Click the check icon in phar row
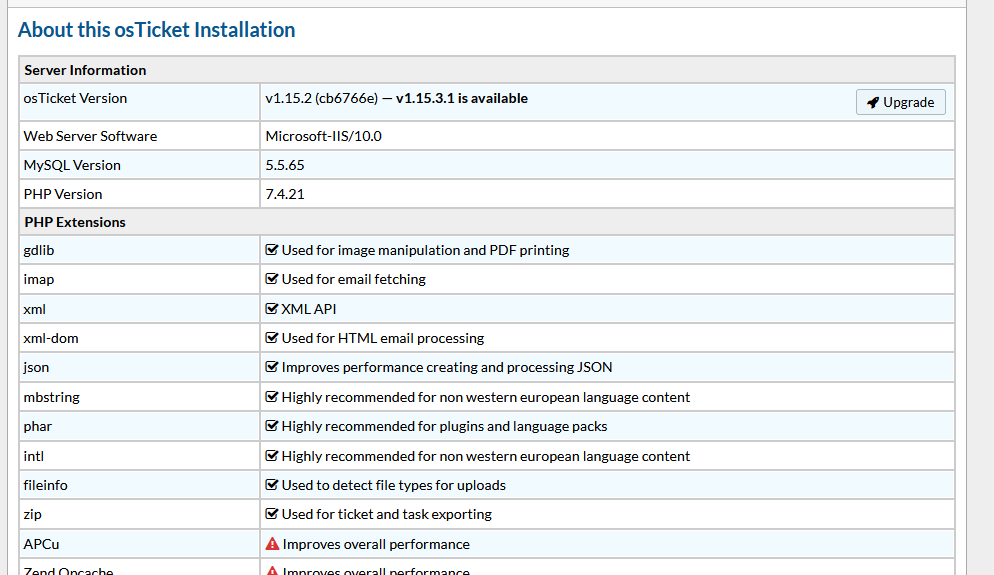The height and width of the screenshot is (575, 994). 272,426
